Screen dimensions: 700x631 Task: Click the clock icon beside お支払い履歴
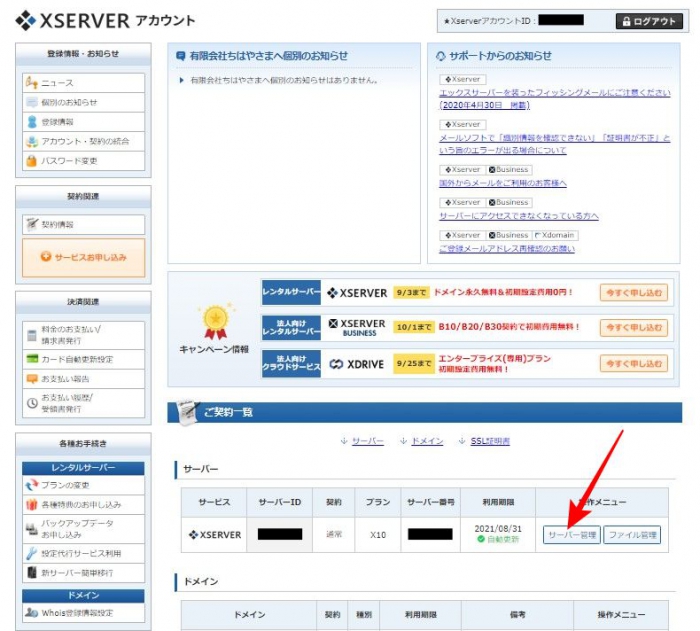pyautogui.click(x=32, y=403)
